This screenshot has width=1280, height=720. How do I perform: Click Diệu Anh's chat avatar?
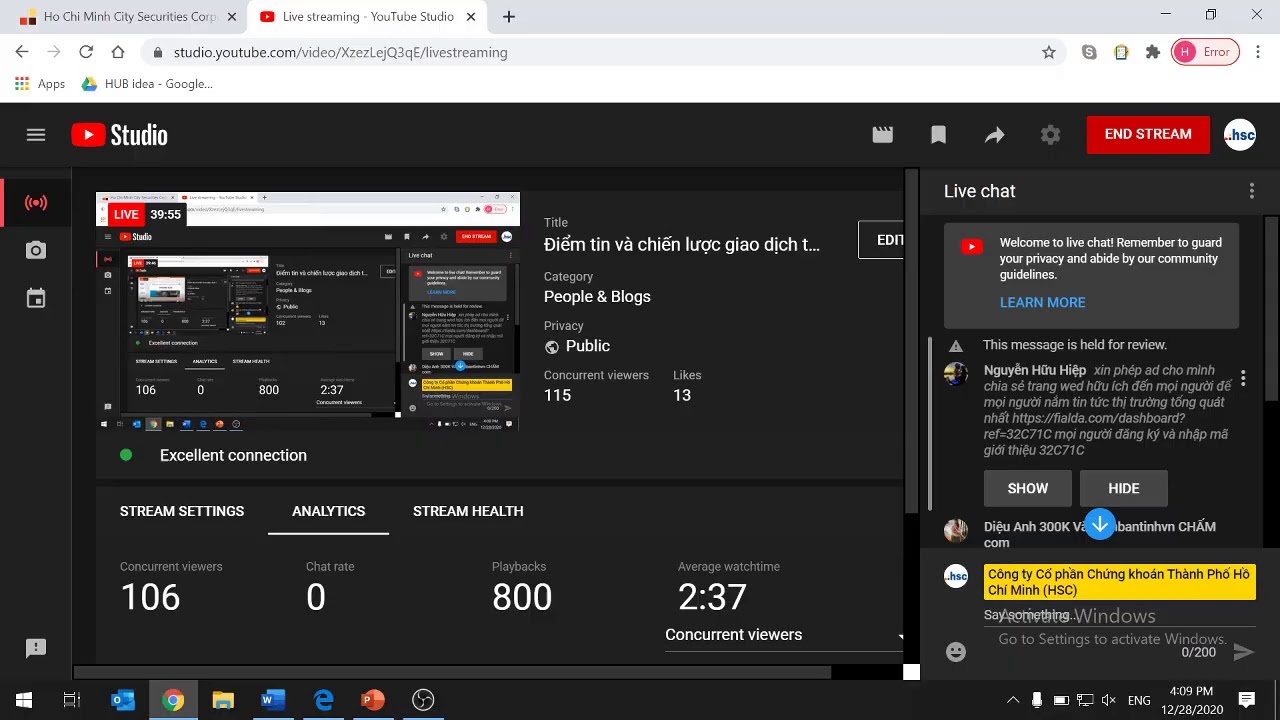[956, 530]
